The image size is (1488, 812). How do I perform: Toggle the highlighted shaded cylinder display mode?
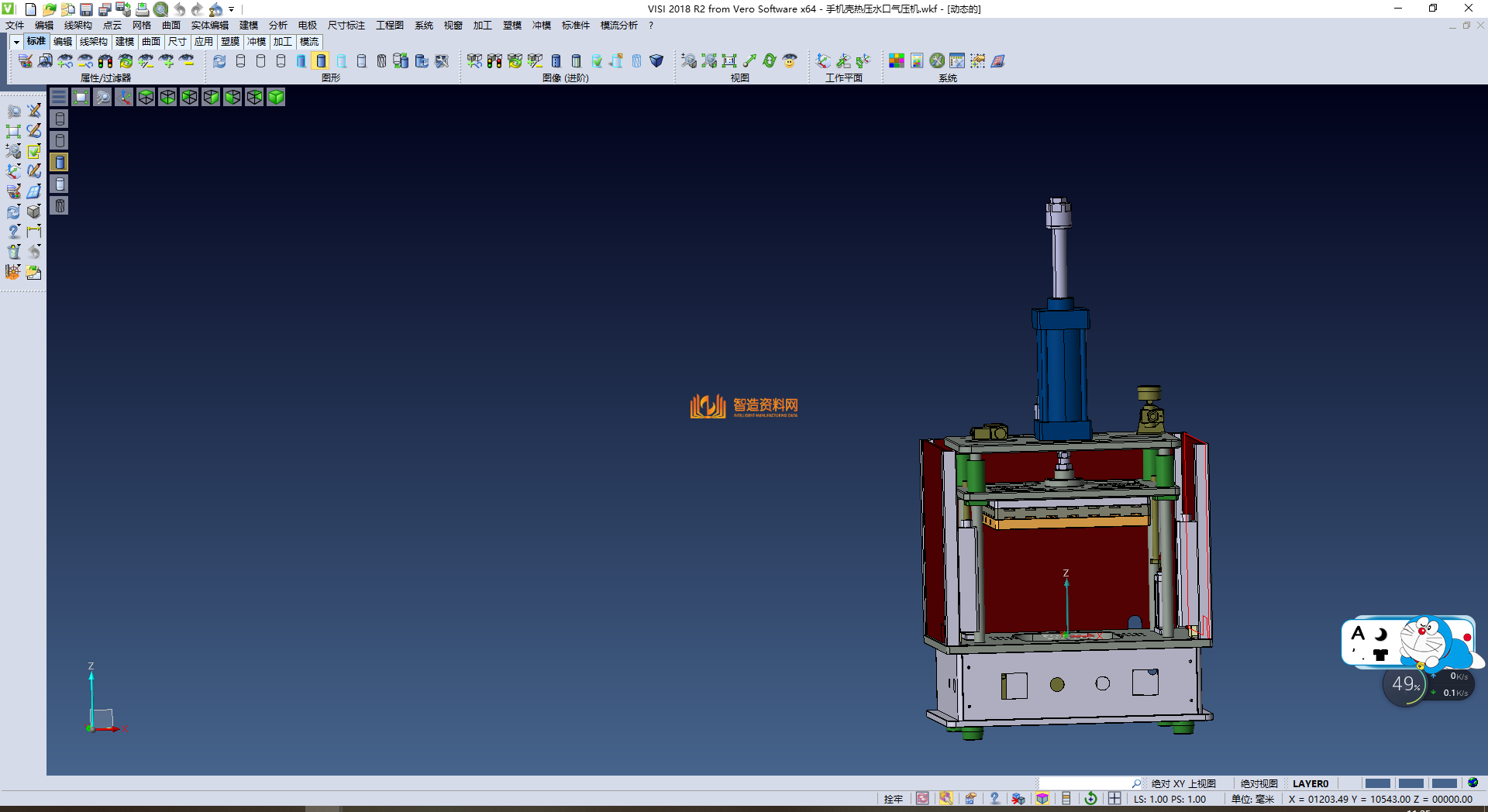point(321,61)
